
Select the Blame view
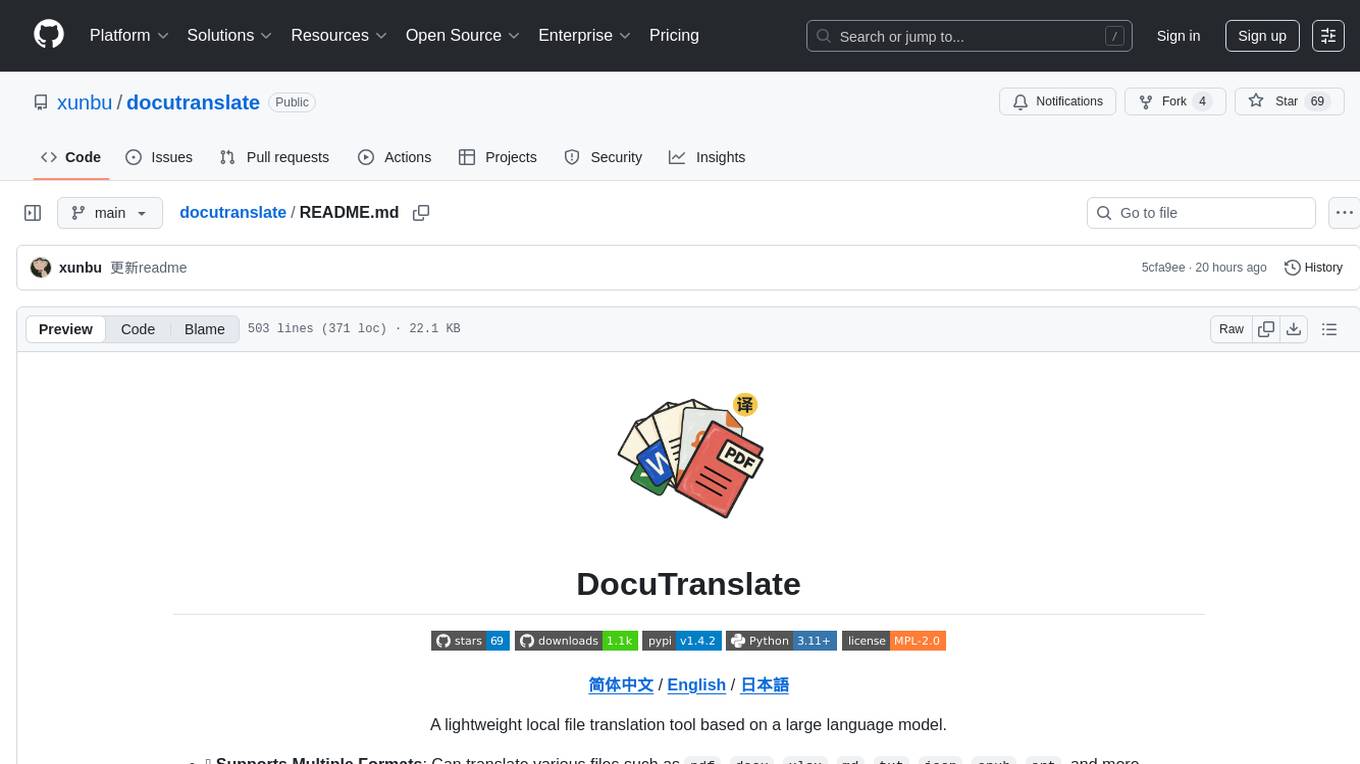(204, 329)
